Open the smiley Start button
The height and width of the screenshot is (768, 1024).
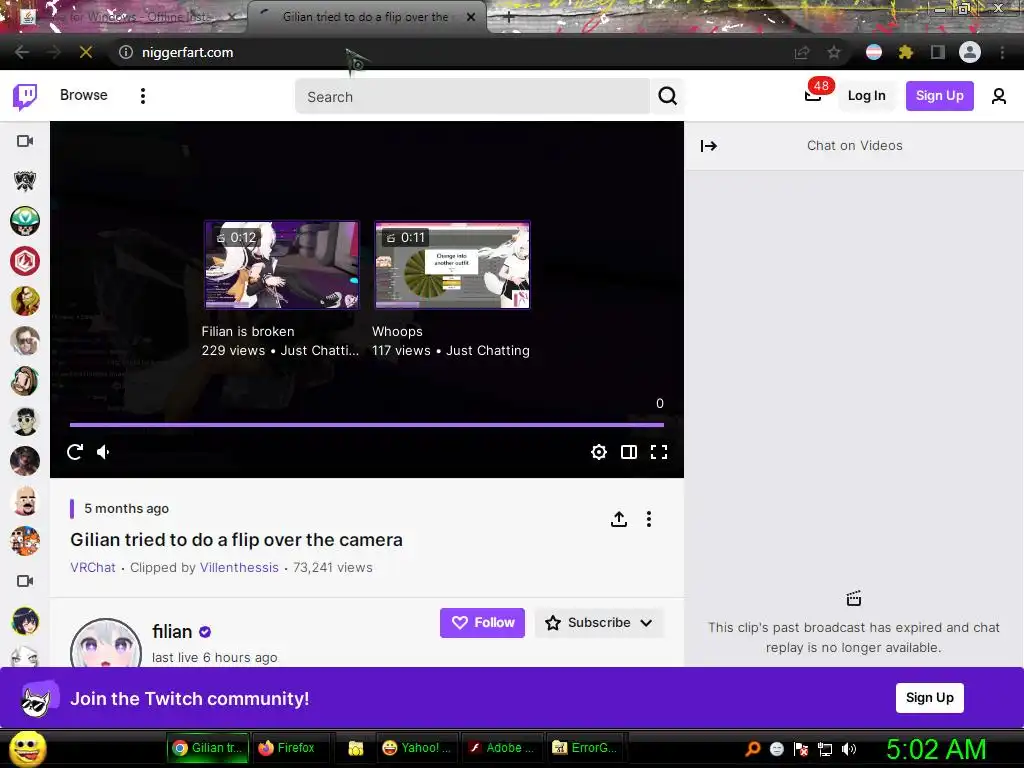pyautogui.click(x=27, y=748)
